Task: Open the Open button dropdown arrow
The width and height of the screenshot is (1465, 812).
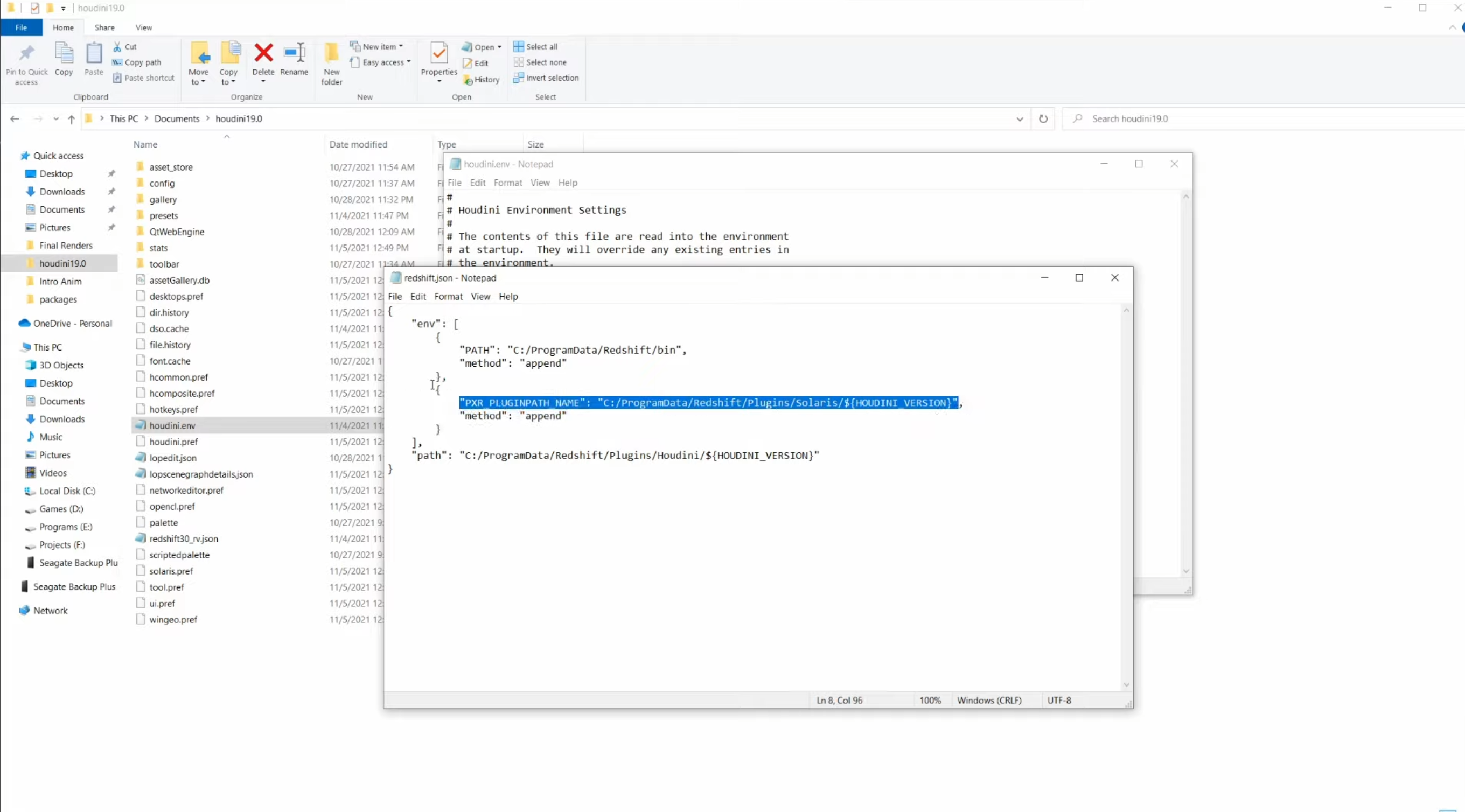Action: (x=499, y=47)
